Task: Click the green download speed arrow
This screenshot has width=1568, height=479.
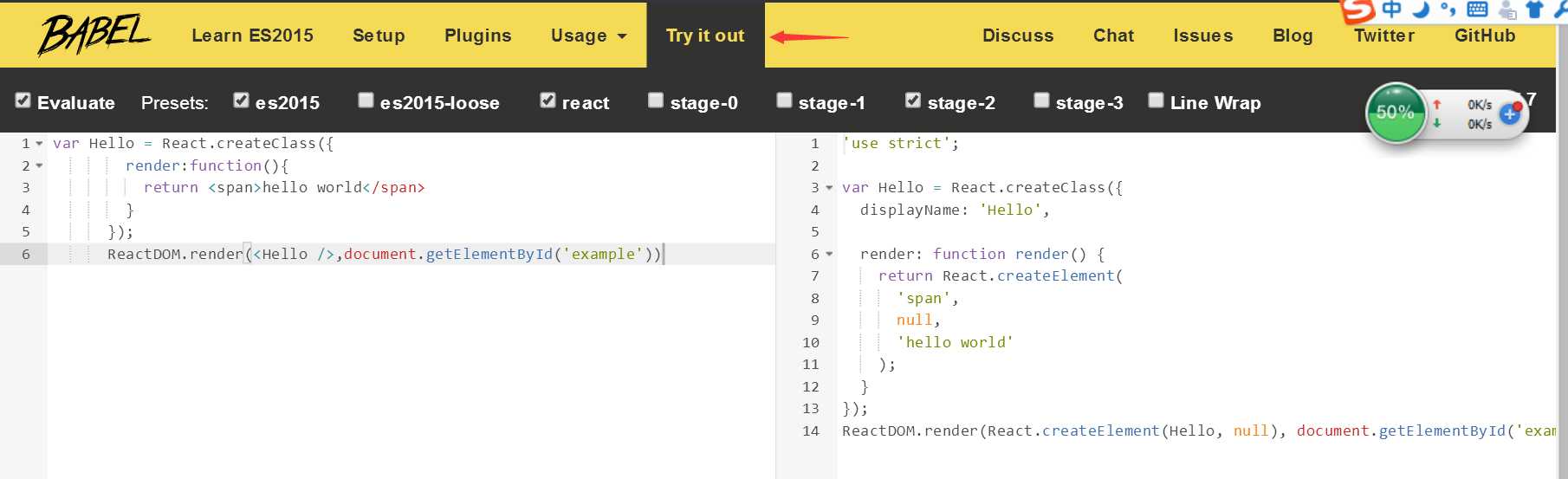Action: (1436, 123)
